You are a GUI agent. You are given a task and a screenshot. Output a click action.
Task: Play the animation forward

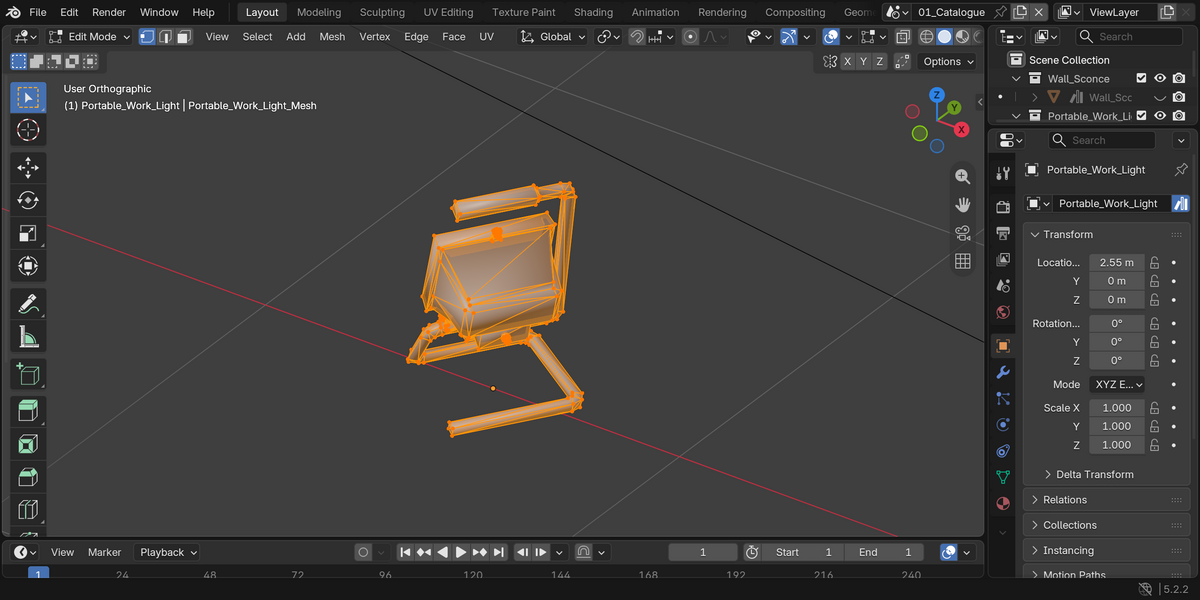coord(461,552)
